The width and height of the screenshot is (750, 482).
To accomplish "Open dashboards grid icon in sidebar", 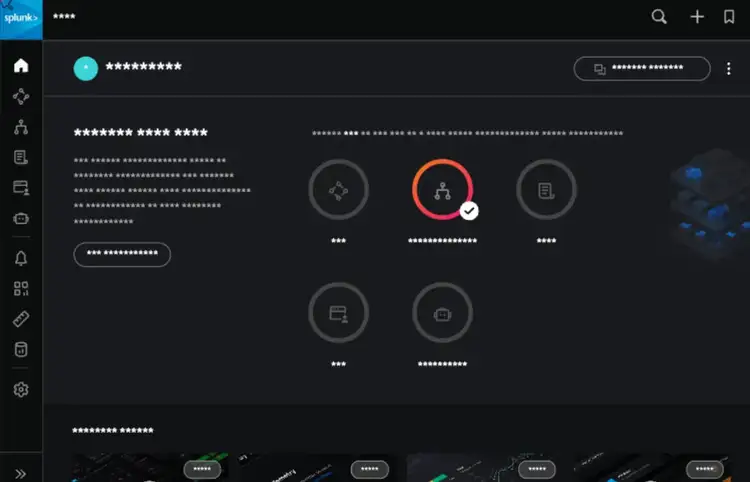I will pos(21,288).
